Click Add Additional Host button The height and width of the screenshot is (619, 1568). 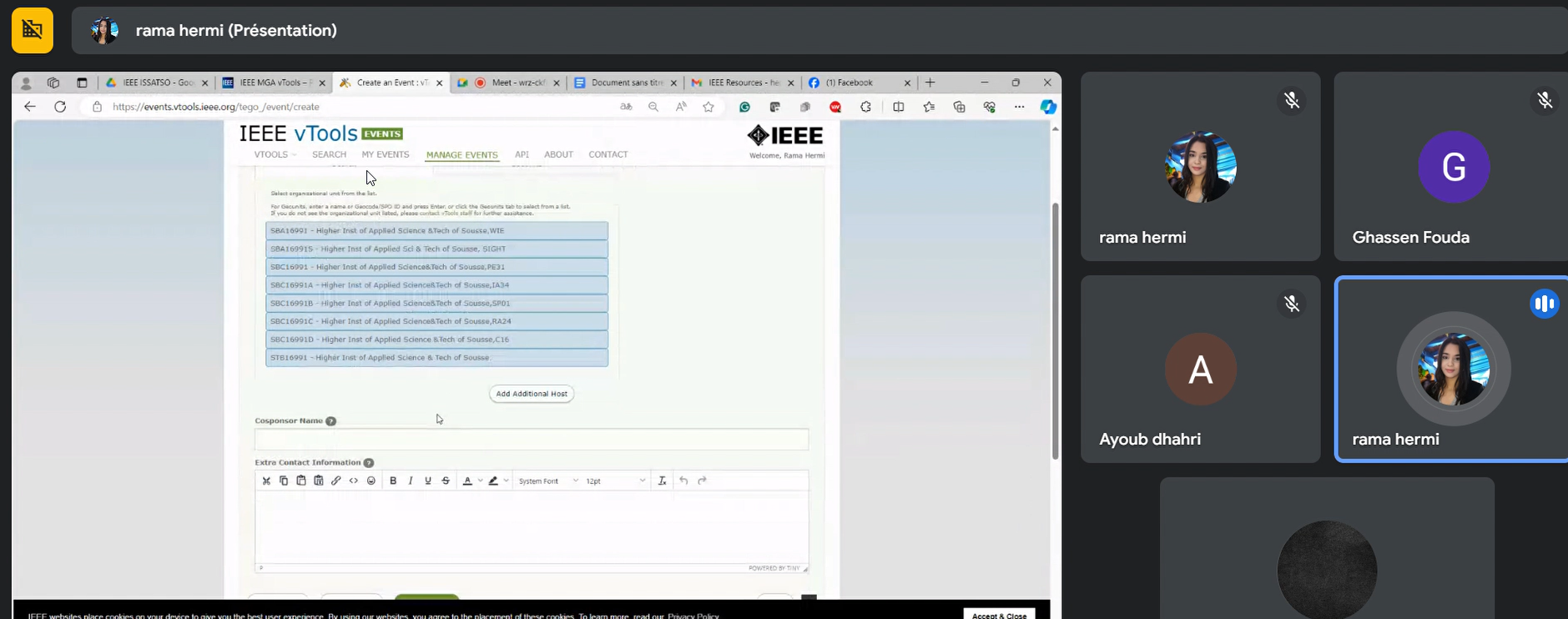pos(532,394)
